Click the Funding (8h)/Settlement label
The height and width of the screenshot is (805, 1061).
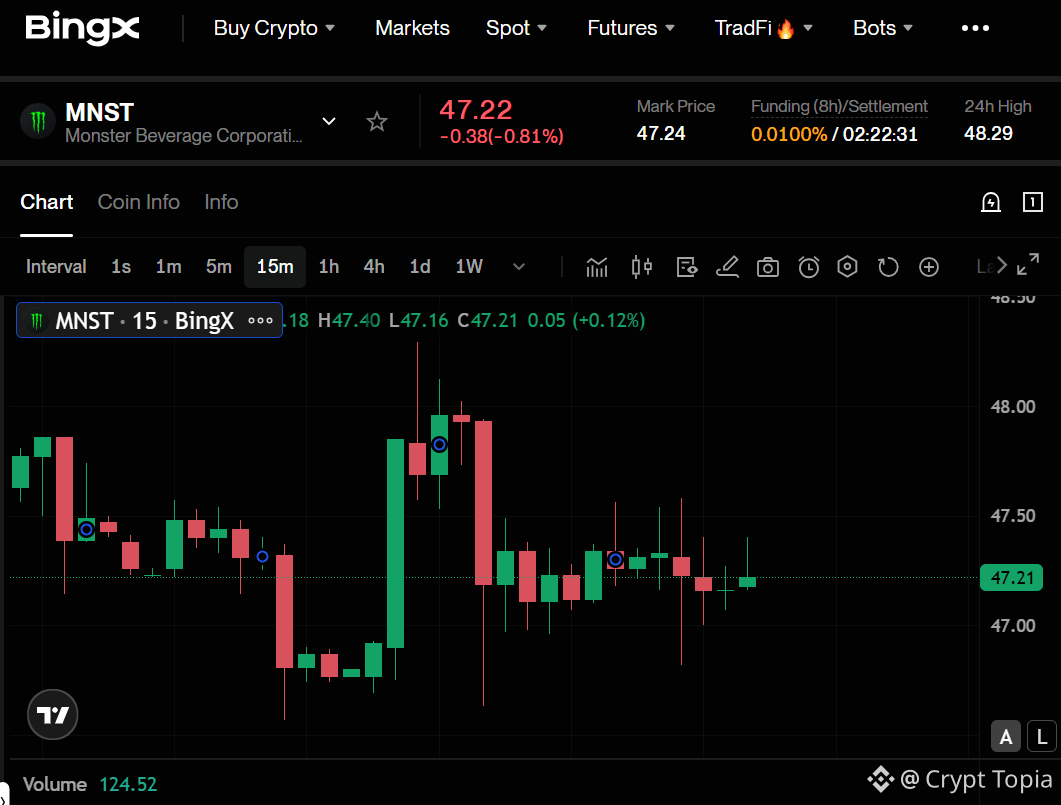click(x=839, y=106)
